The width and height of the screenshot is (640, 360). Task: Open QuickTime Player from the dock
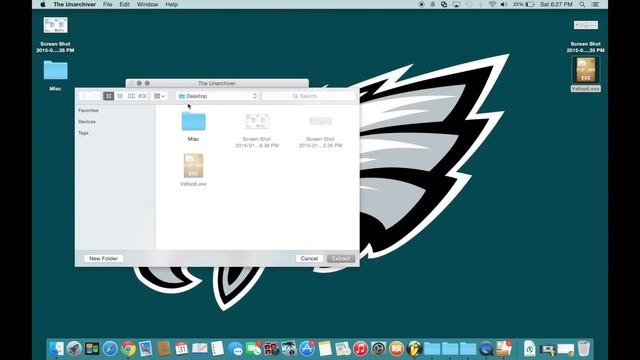pyautogui.click(x=486, y=349)
